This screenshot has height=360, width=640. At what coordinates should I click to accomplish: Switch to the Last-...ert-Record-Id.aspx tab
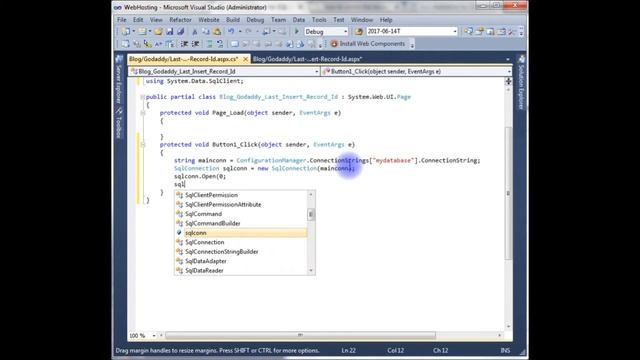307,59
